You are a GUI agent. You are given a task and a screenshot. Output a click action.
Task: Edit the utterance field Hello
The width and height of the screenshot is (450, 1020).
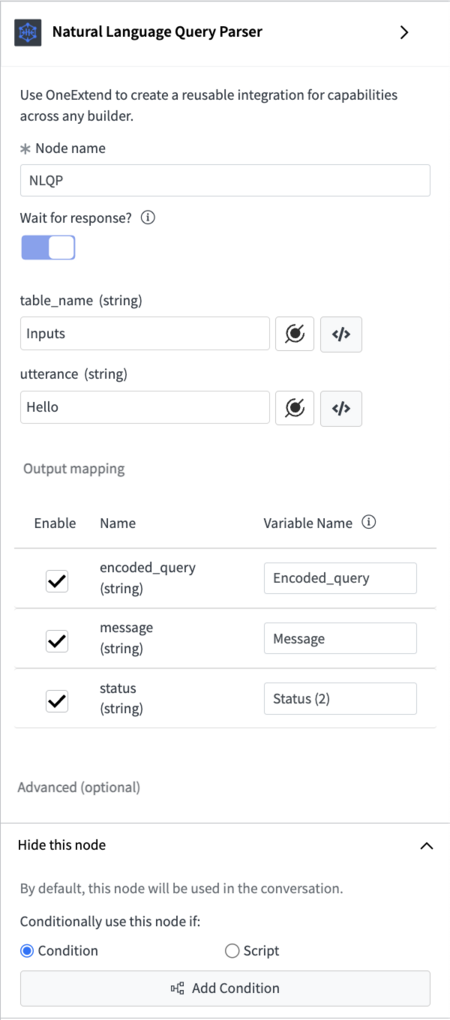point(145,407)
